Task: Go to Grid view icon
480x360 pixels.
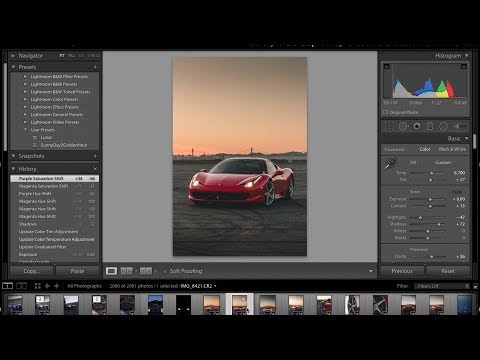Action: [38, 286]
